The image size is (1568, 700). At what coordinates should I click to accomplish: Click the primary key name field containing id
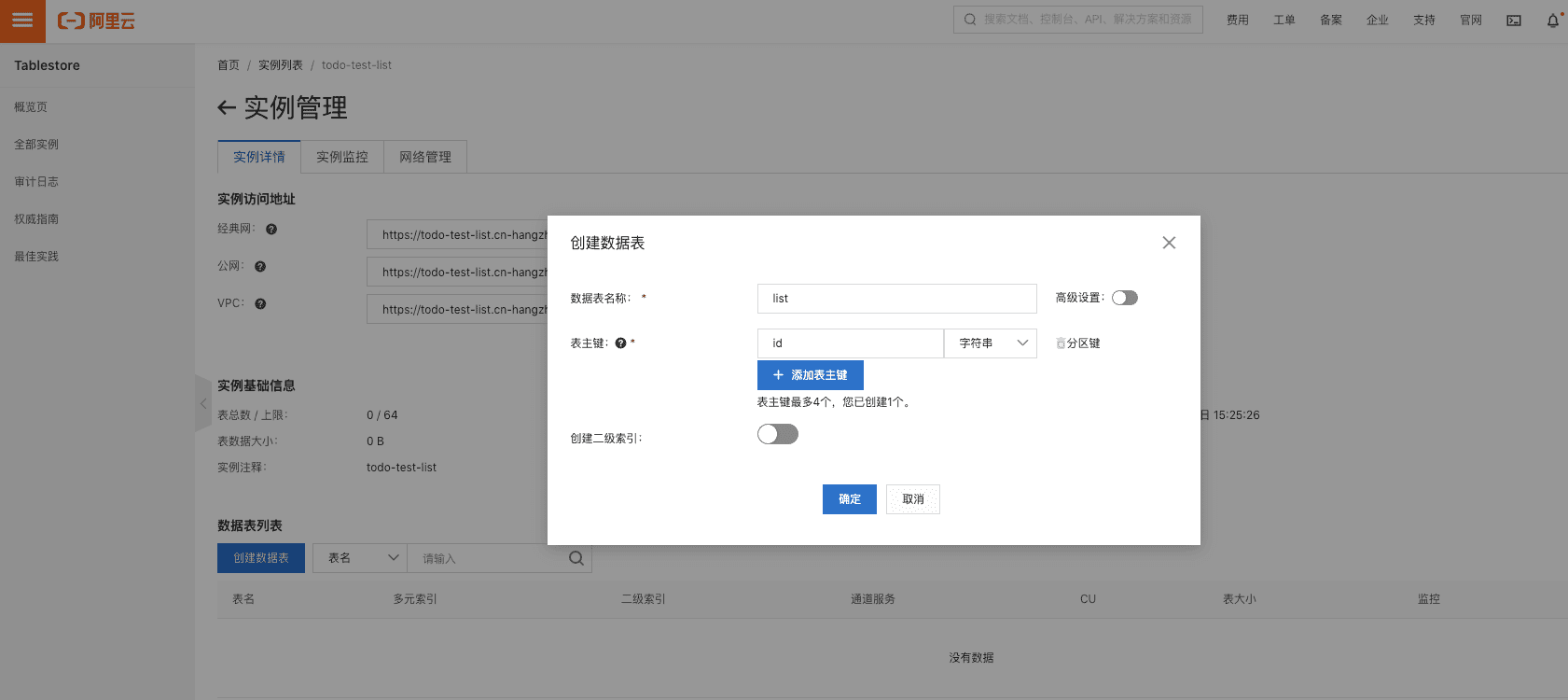pyautogui.click(x=851, y=343)
